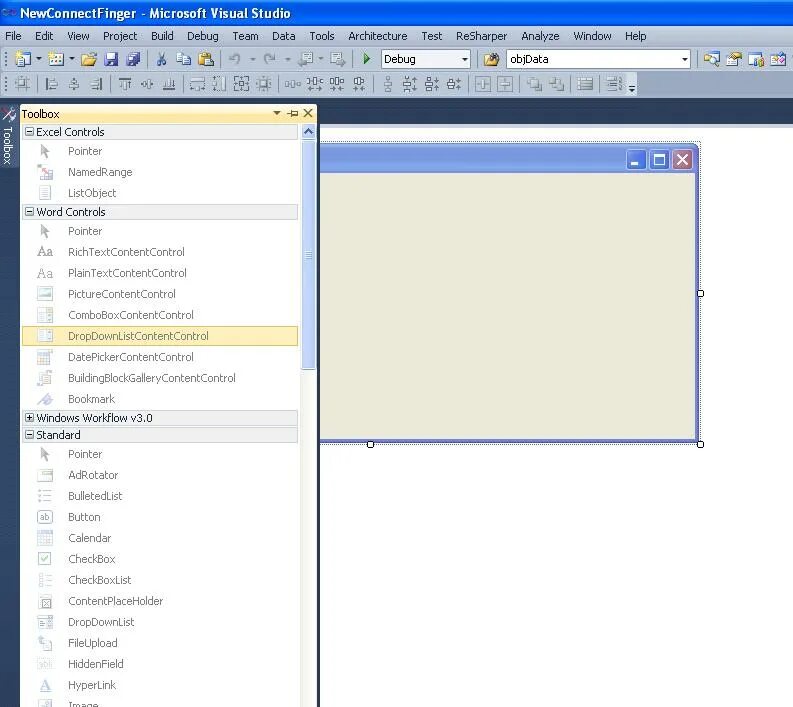Click the Align Rights layout icon

click(96, 84)
